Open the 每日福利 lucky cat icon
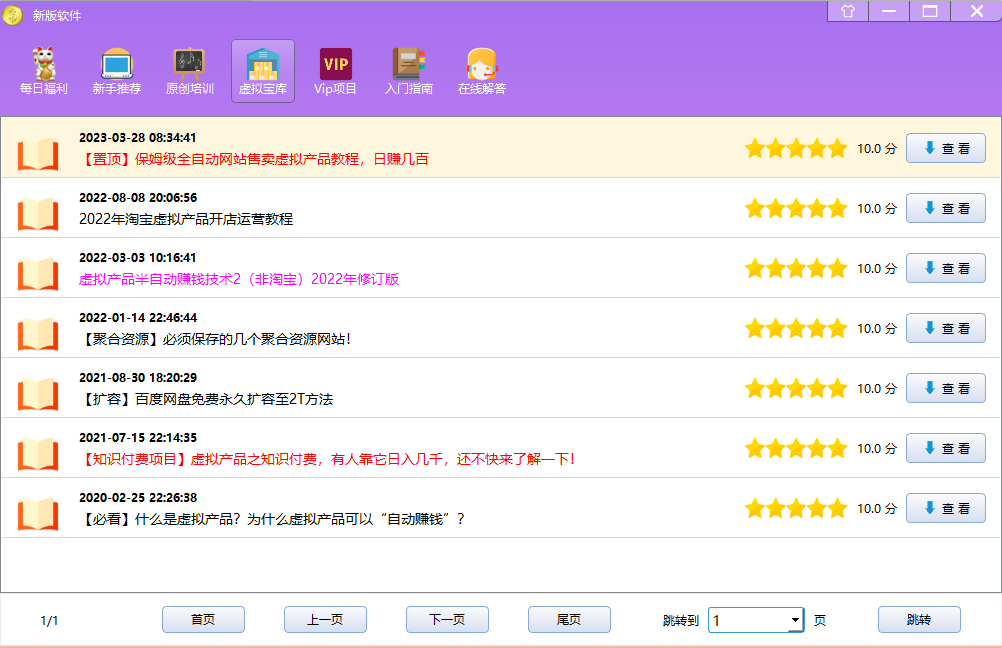The width and height of the screenshot is (1002, 648). (44, 65)
